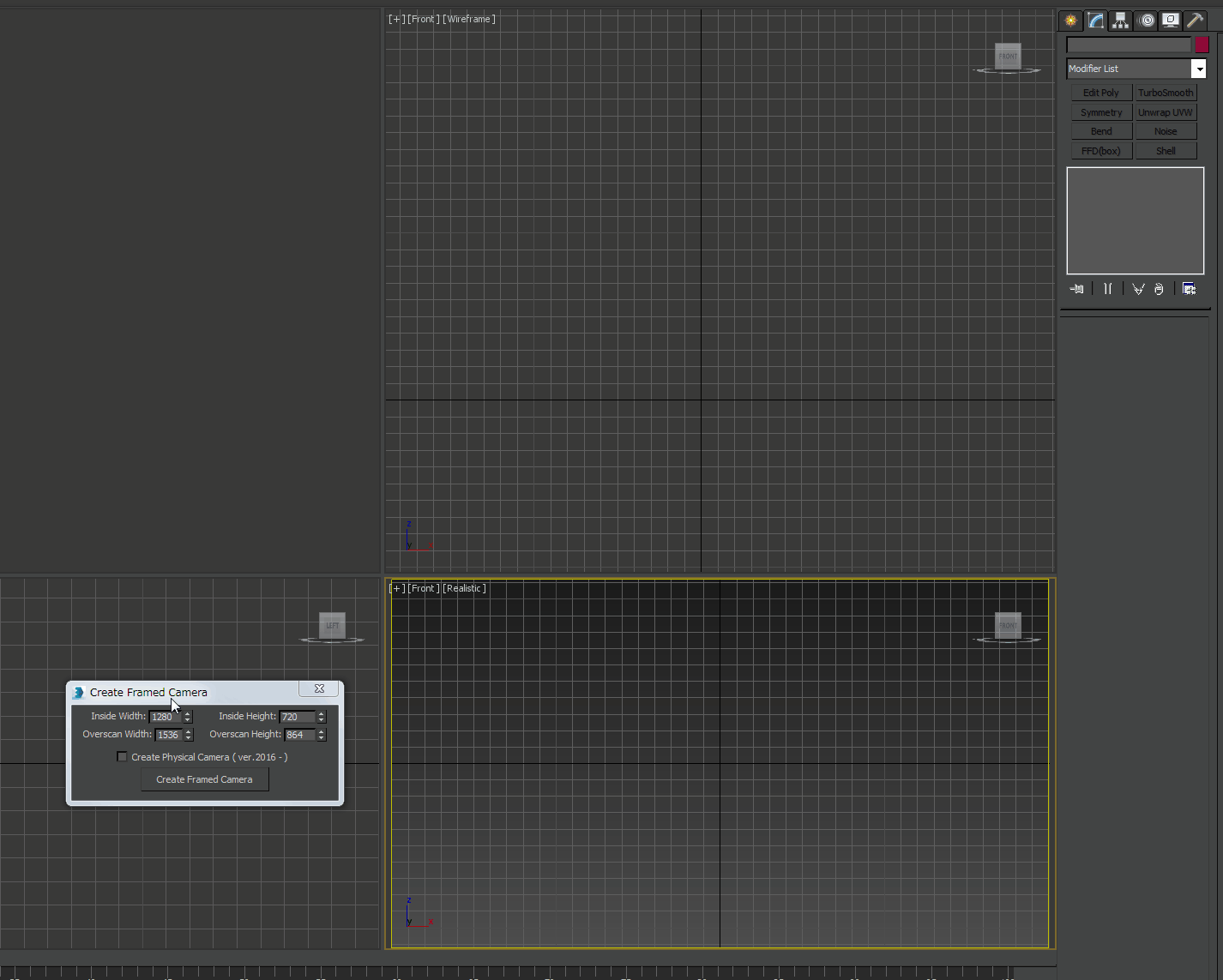Click the Make Unique icon below the stack
Image resolution: width=1223 pixels, height=980 pixels.
(x=1138, y=289)
